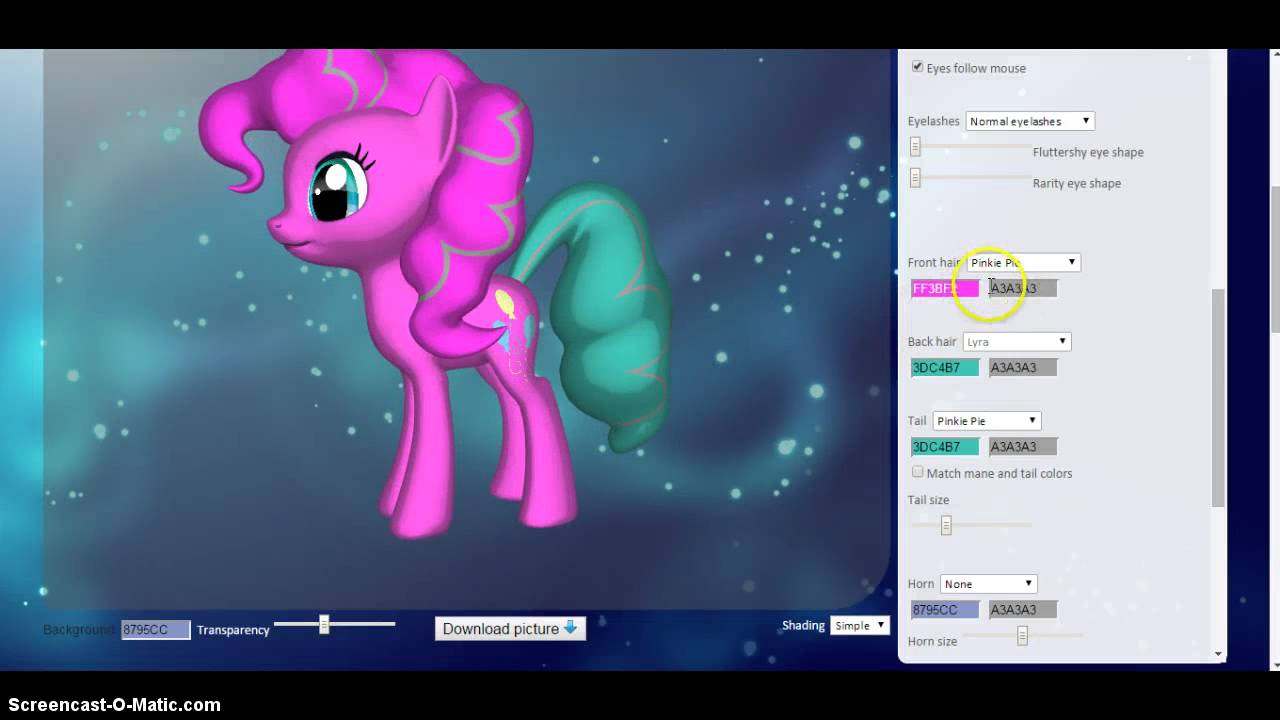Click the Tail size slider handle
The height and width of the screenshot is (720, 1280).
click(x=946, y=526)
